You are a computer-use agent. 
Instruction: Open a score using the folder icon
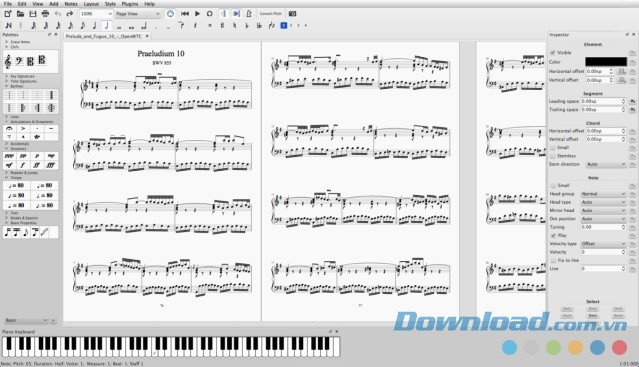(x=20, y=14)
